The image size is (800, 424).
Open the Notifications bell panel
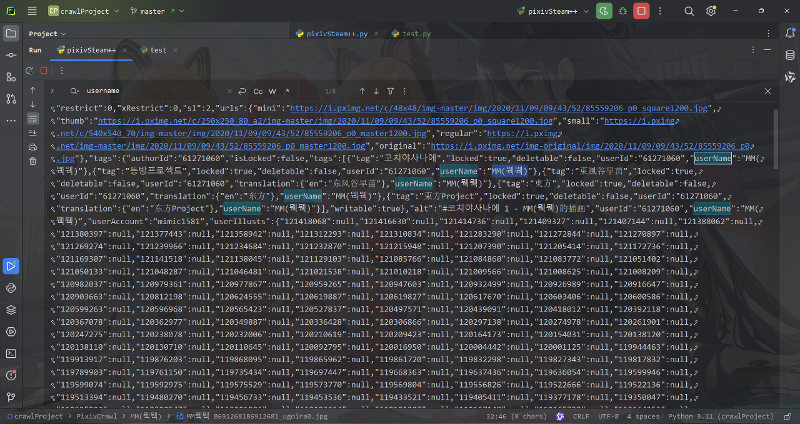tap(788, 33)
